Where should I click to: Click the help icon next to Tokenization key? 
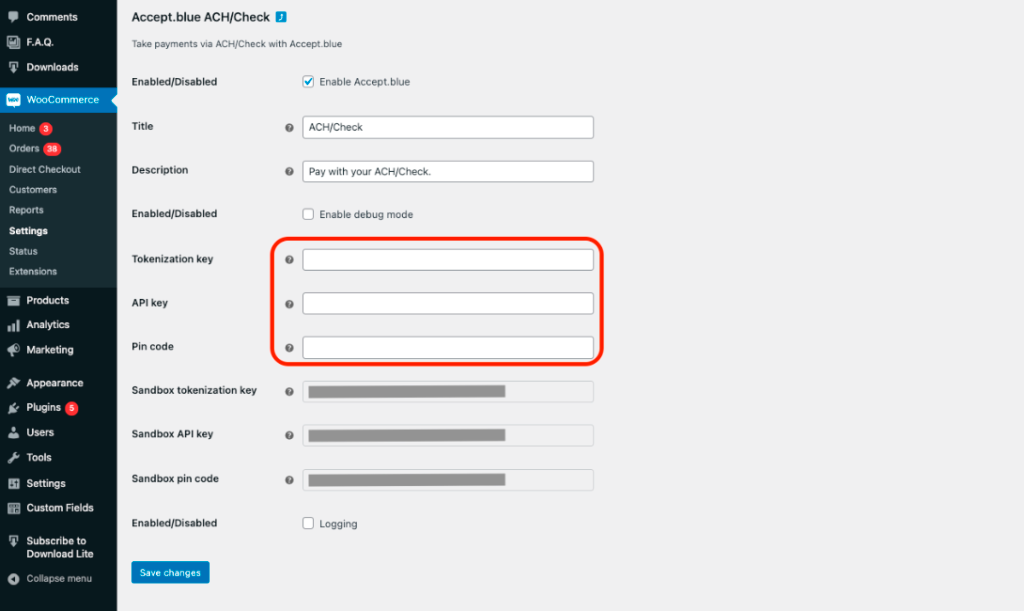[289, 260]
